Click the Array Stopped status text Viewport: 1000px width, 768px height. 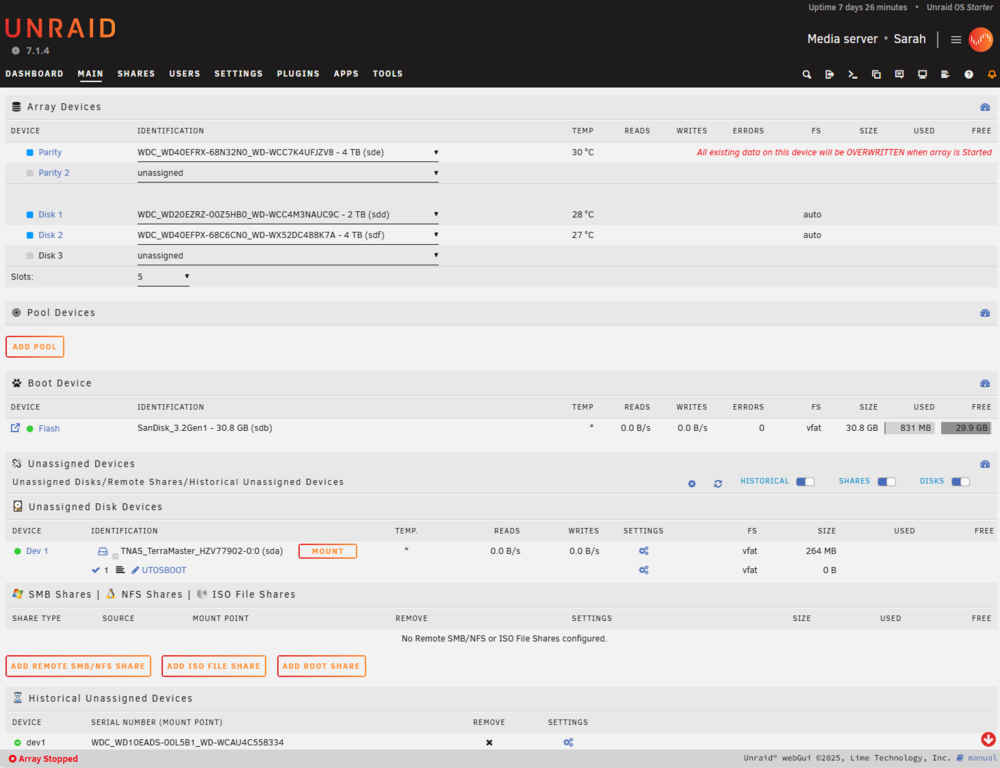48,759
